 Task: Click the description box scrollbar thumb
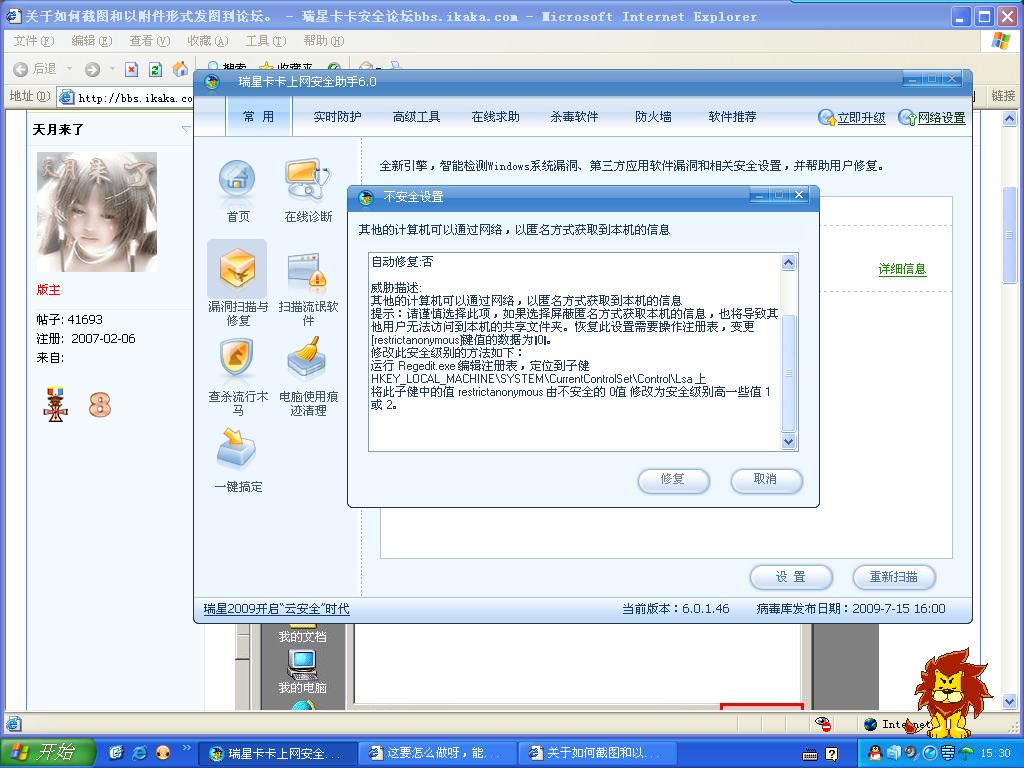tap(788, 372)
